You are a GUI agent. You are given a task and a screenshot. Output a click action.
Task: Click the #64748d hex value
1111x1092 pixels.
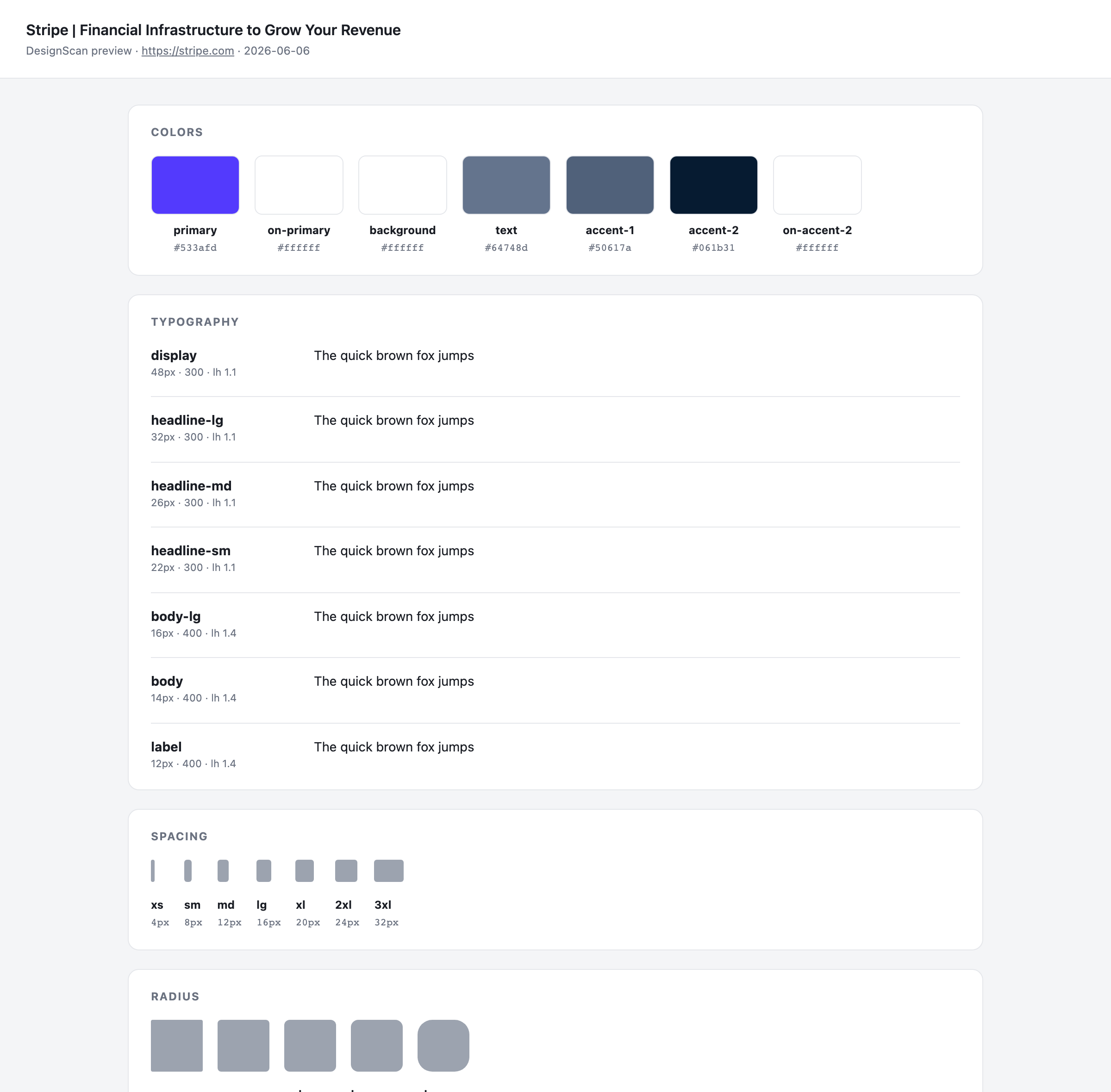coord(506,248)
